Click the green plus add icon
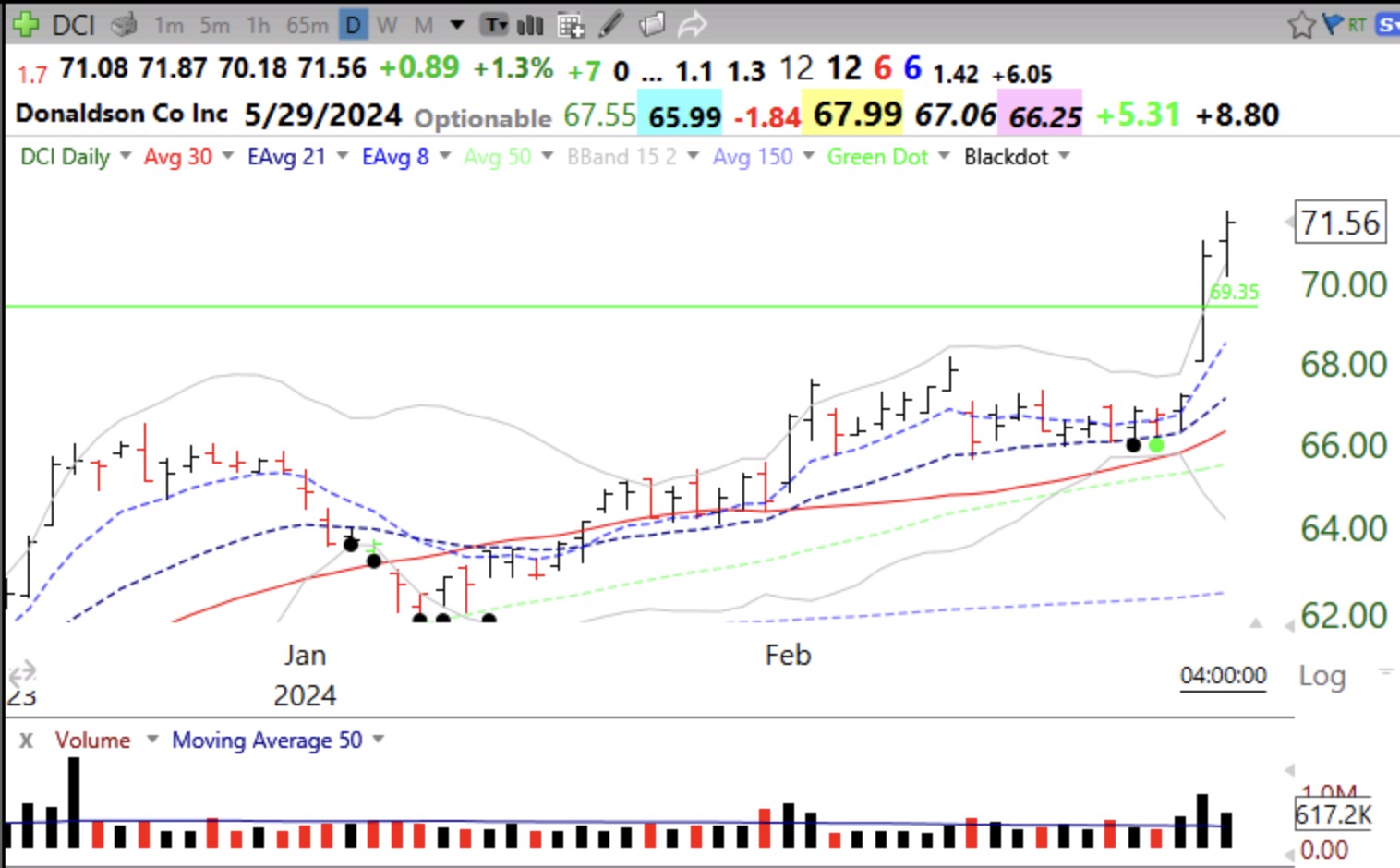 [26, 24]
